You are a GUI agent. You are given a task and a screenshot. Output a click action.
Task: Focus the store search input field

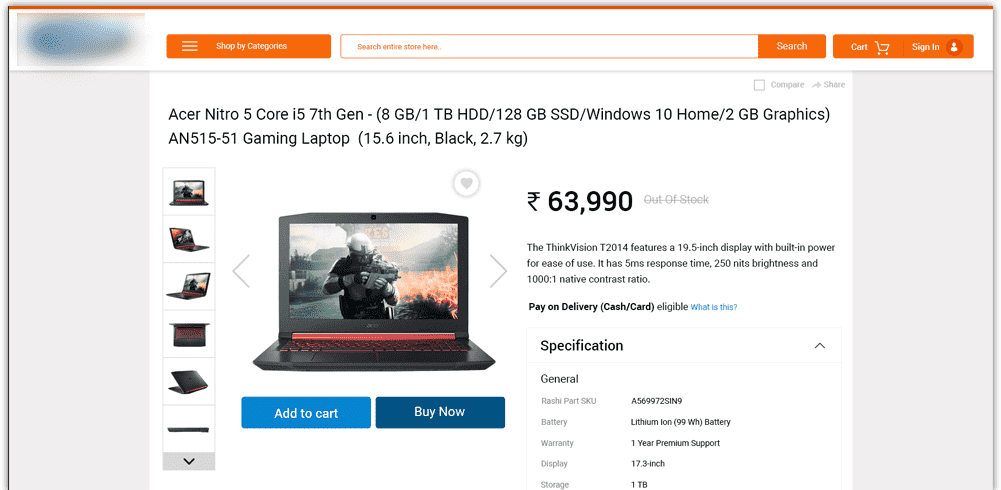549,47
